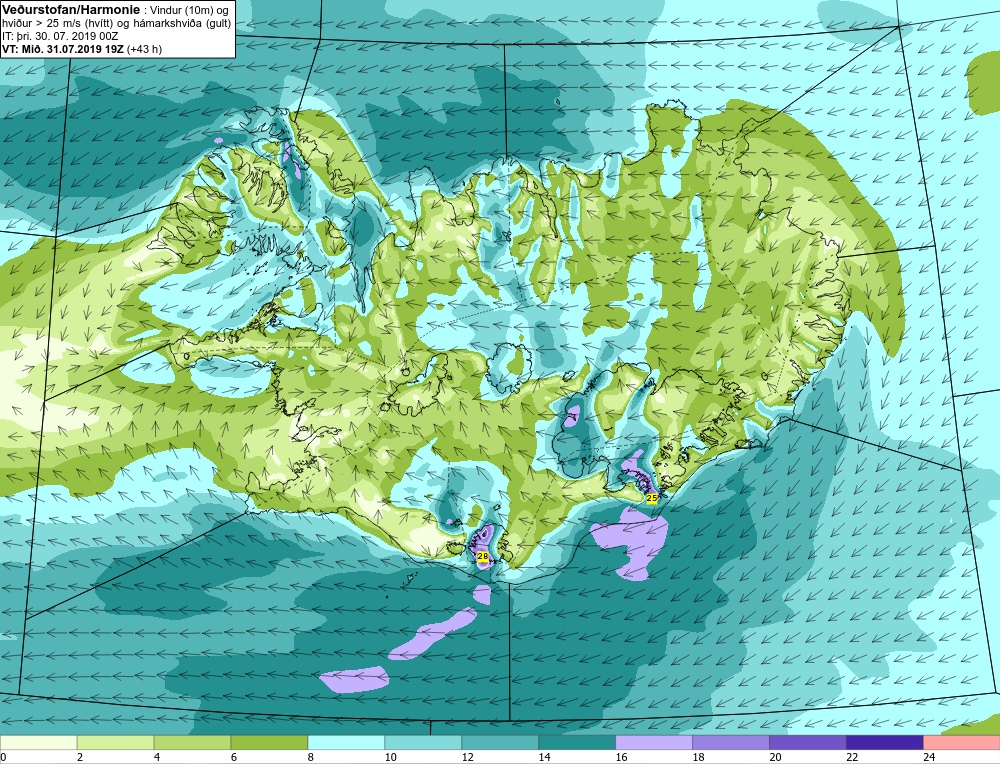Click the yellow gust marker labeled 25

point(652,498)
